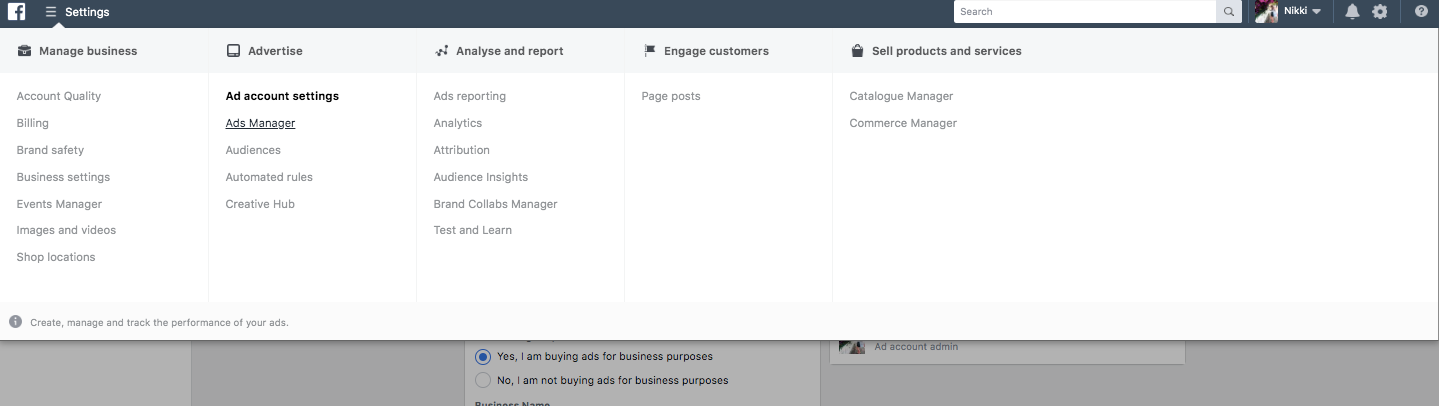Select Creative Hub from Advertise
1439x406 pixels.
[260, 204]
